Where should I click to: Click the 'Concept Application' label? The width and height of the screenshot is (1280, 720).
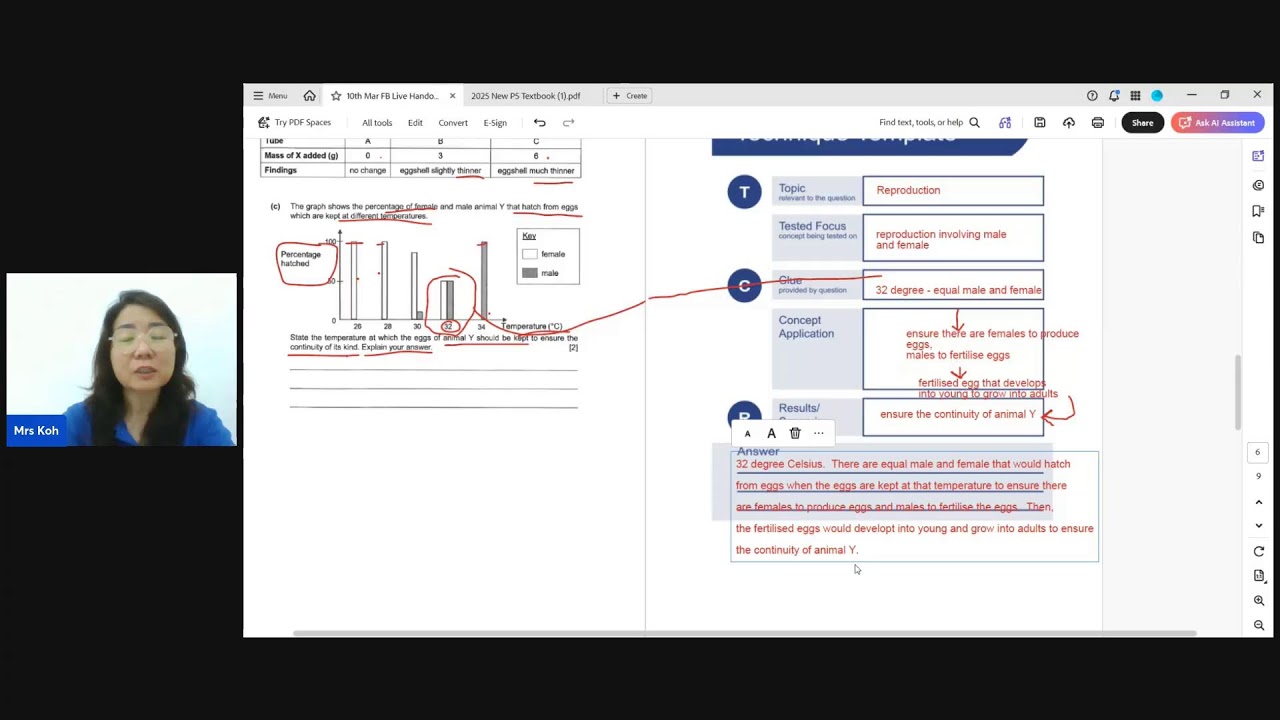(806, 327)
